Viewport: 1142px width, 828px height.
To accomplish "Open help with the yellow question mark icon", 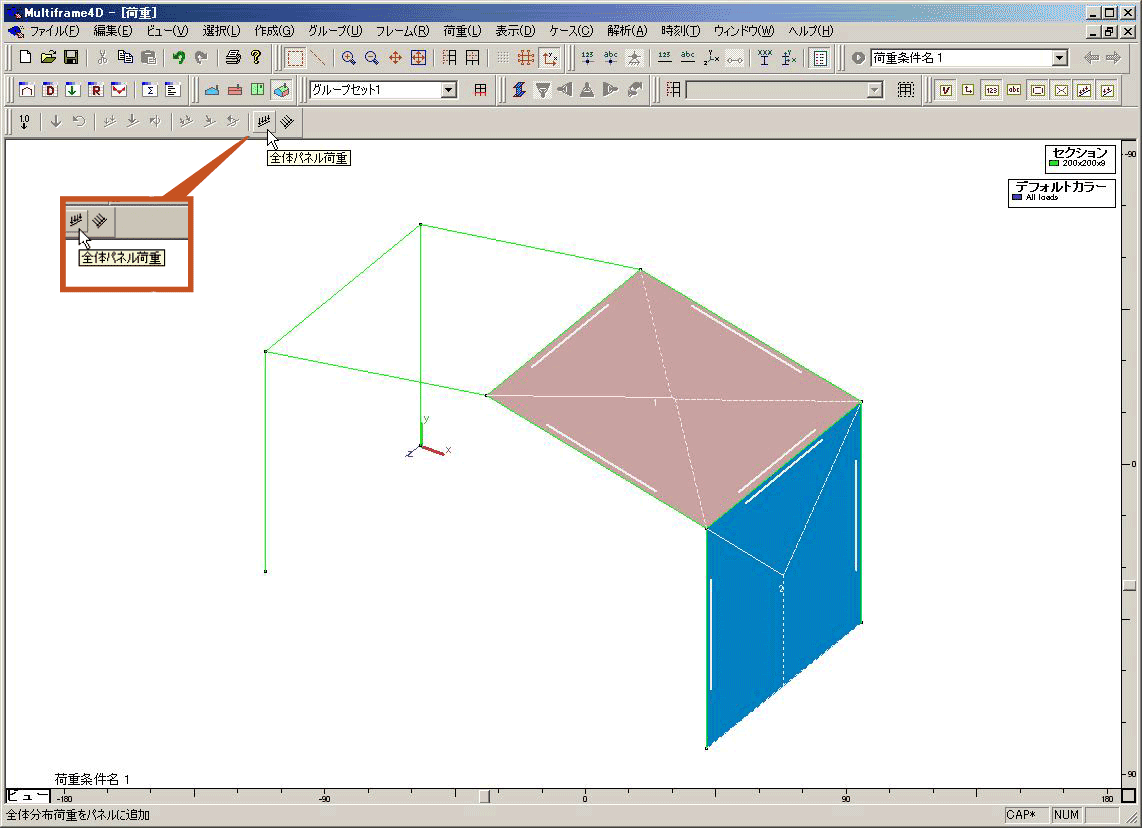I will tap(256, 58).
